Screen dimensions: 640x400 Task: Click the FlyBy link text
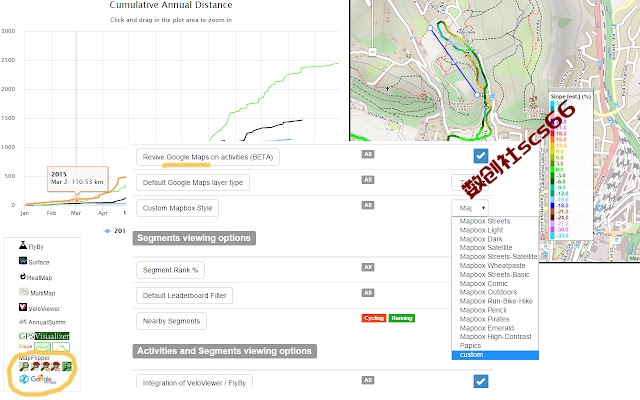(36, 247)
